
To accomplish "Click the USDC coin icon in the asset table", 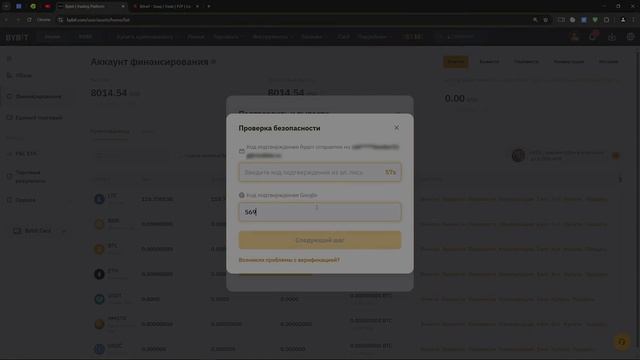I will [x=99, y=349].
